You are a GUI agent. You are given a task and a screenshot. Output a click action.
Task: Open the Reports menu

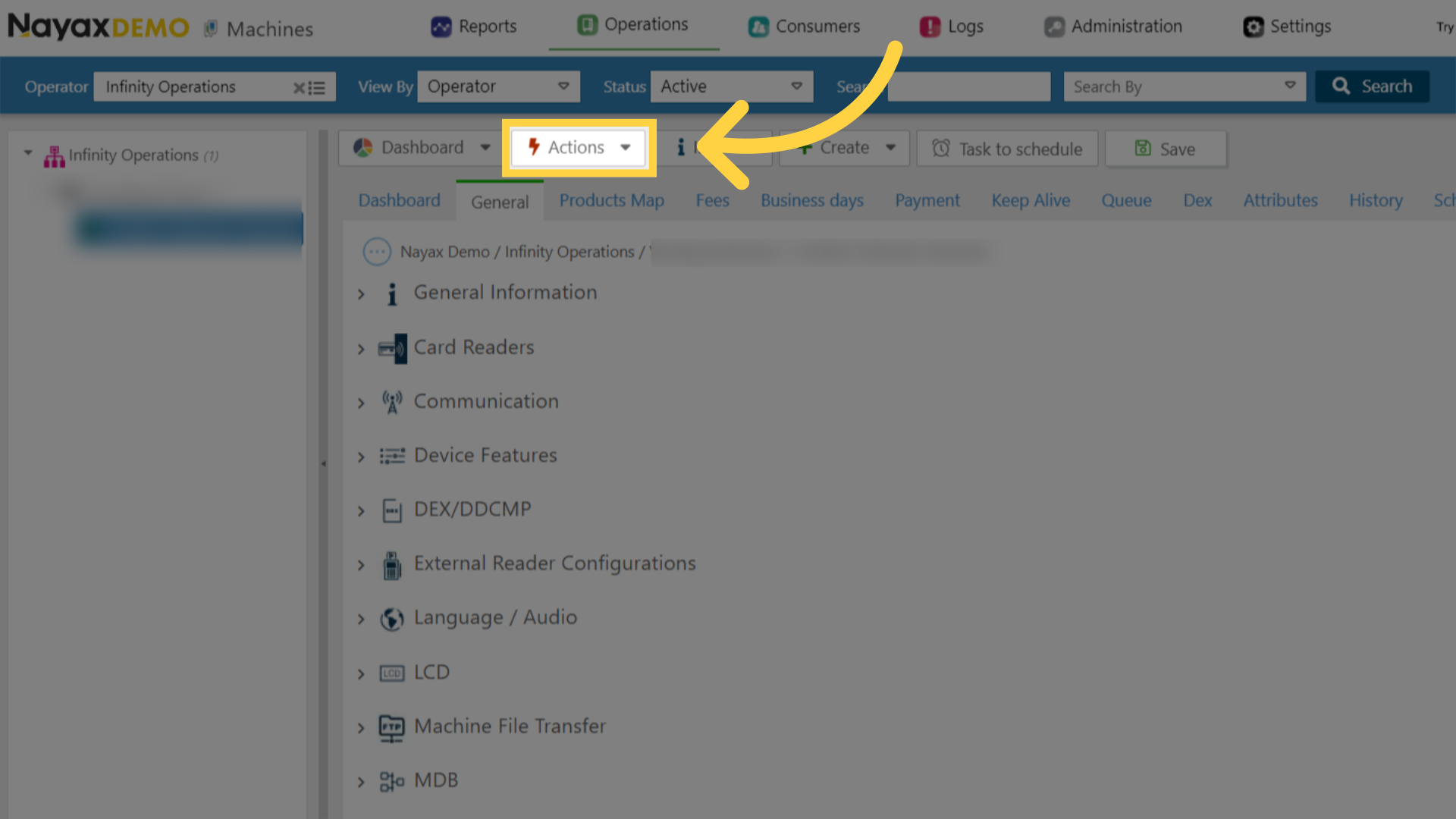[474, 27]
